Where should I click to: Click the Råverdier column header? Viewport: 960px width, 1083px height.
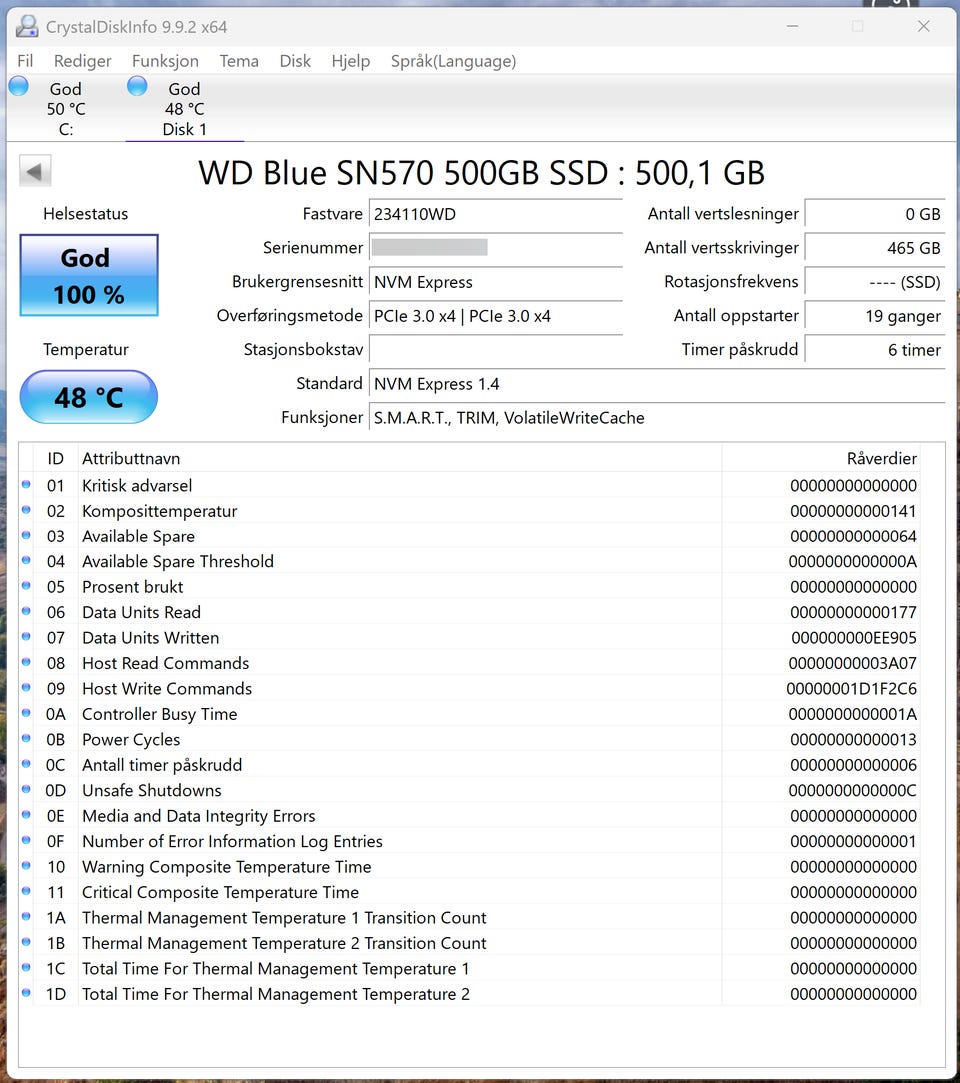coord(821,458)
